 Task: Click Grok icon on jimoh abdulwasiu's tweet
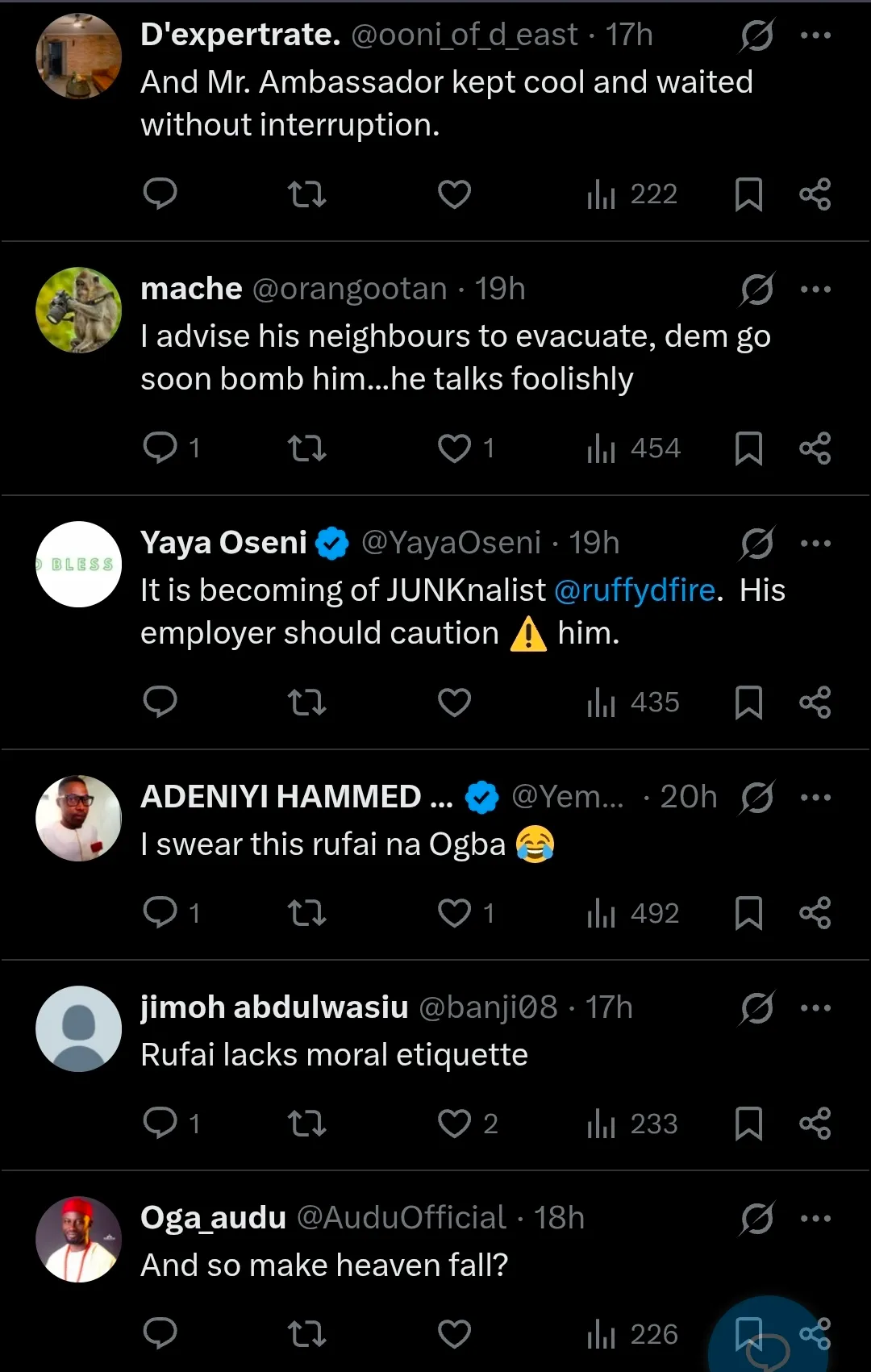[756, 1008]
